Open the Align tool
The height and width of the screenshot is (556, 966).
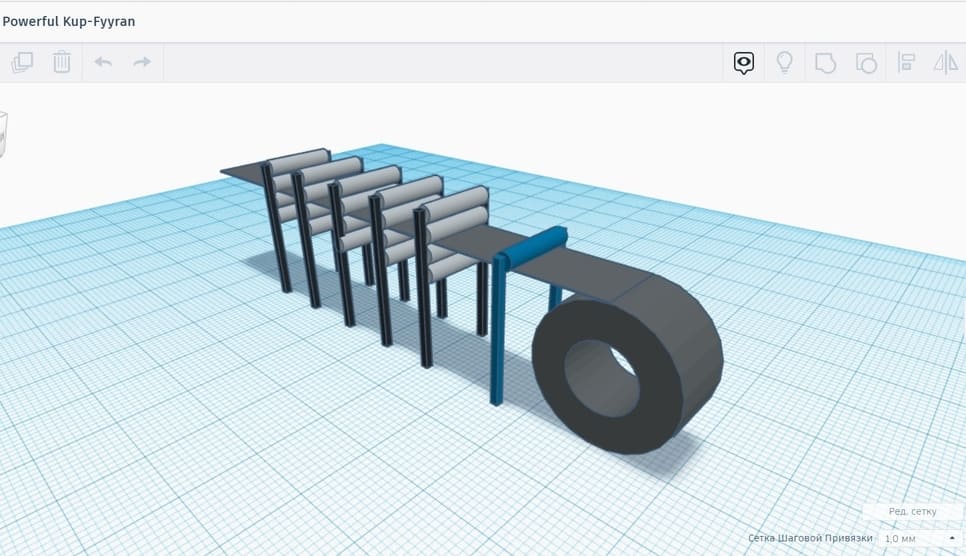[x=907, y=63]
